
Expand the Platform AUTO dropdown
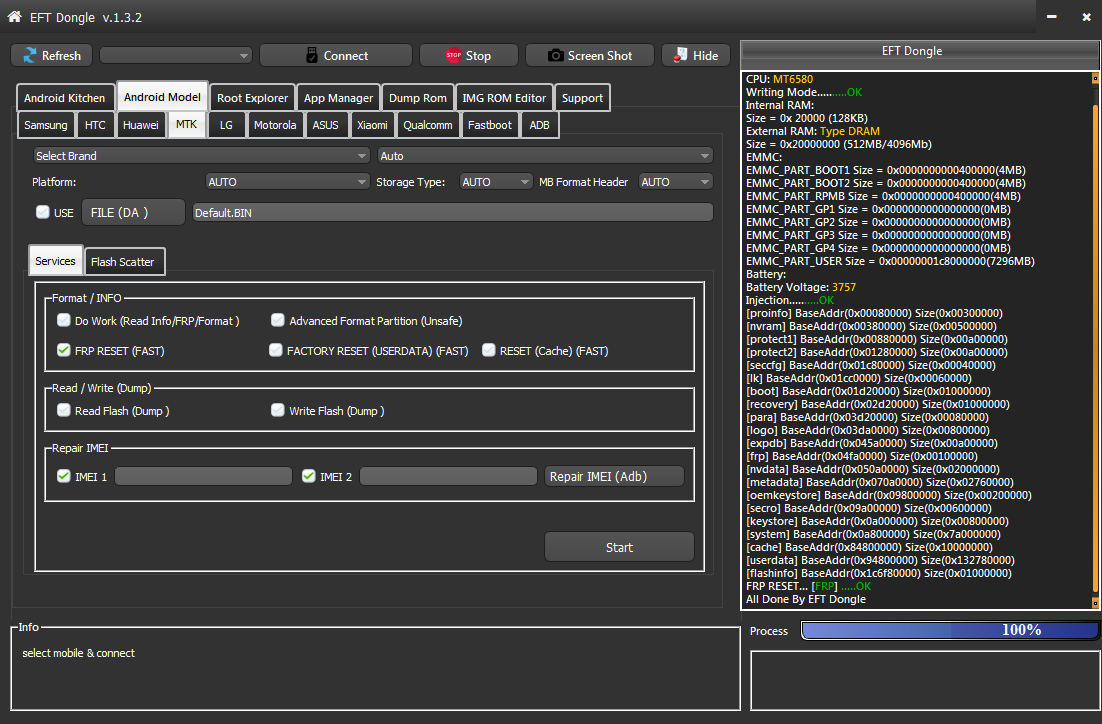(287, 182)
